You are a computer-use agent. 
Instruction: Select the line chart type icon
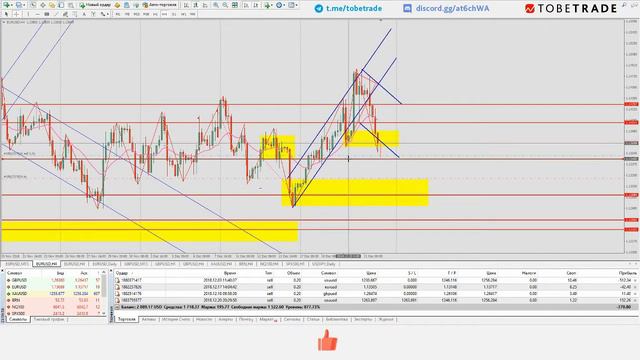pyautogui.click(x=206, y=5)
